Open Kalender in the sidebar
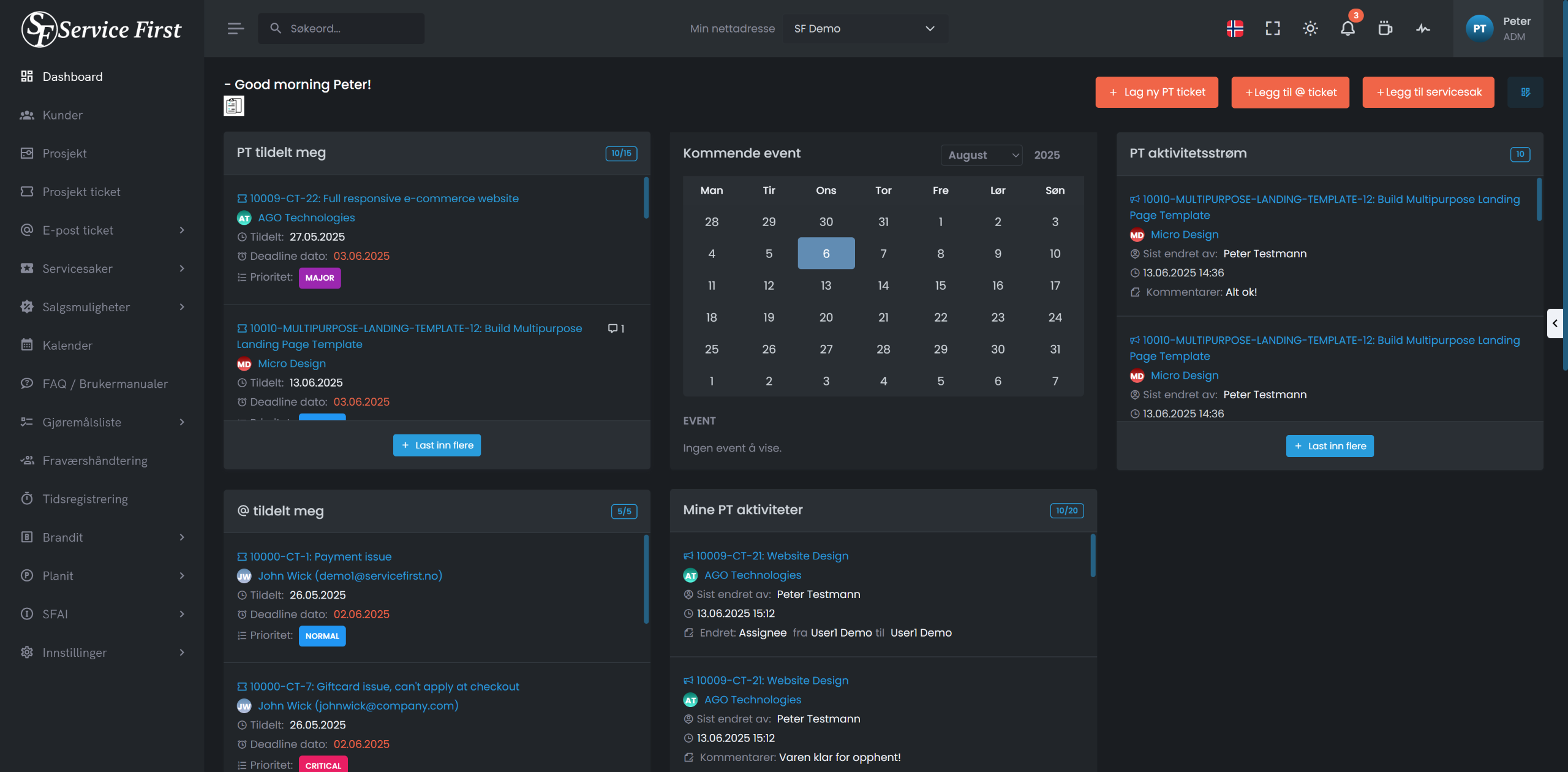 pyautogui.click(x=67, y=346)
